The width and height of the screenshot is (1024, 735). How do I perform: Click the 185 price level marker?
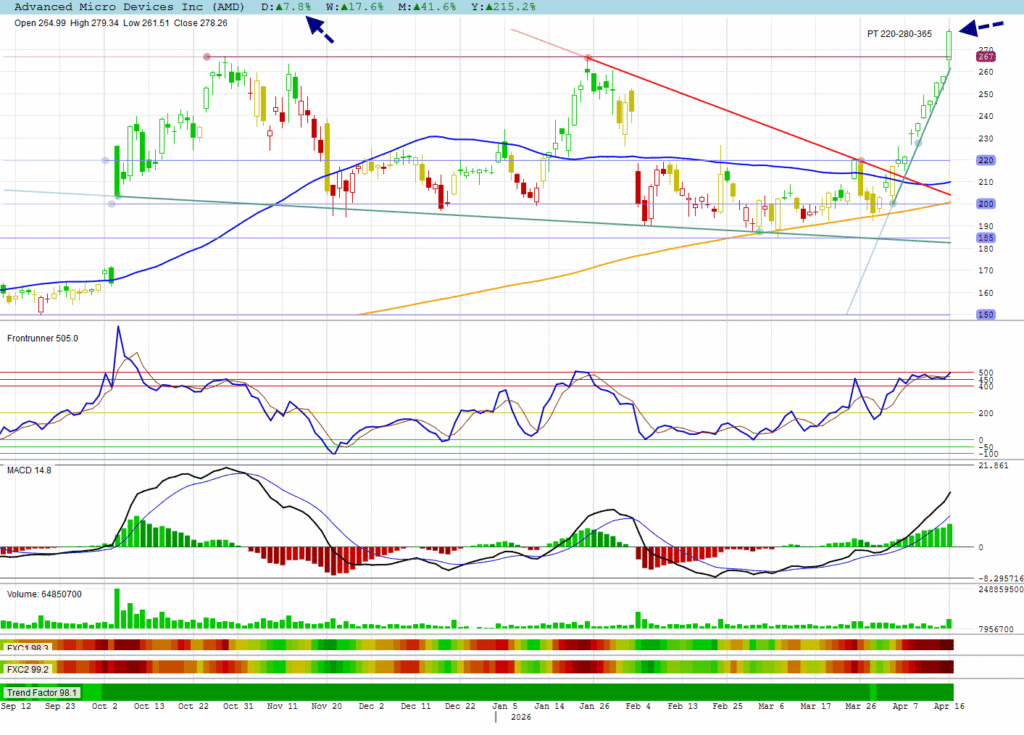(985, 238)
